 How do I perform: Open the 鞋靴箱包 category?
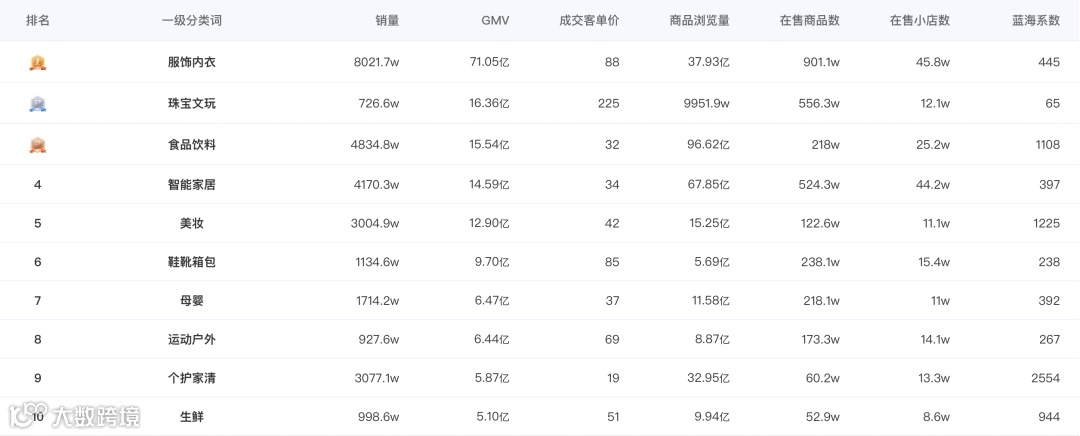(191, 262)
